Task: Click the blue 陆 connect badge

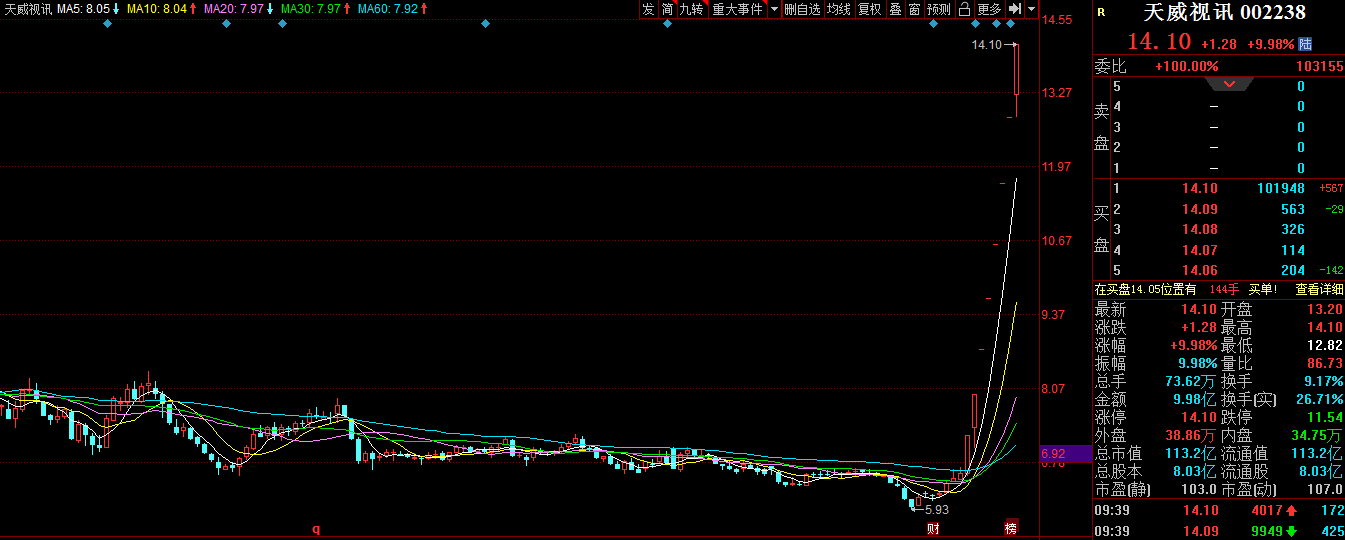Action: click(1304, 44)
